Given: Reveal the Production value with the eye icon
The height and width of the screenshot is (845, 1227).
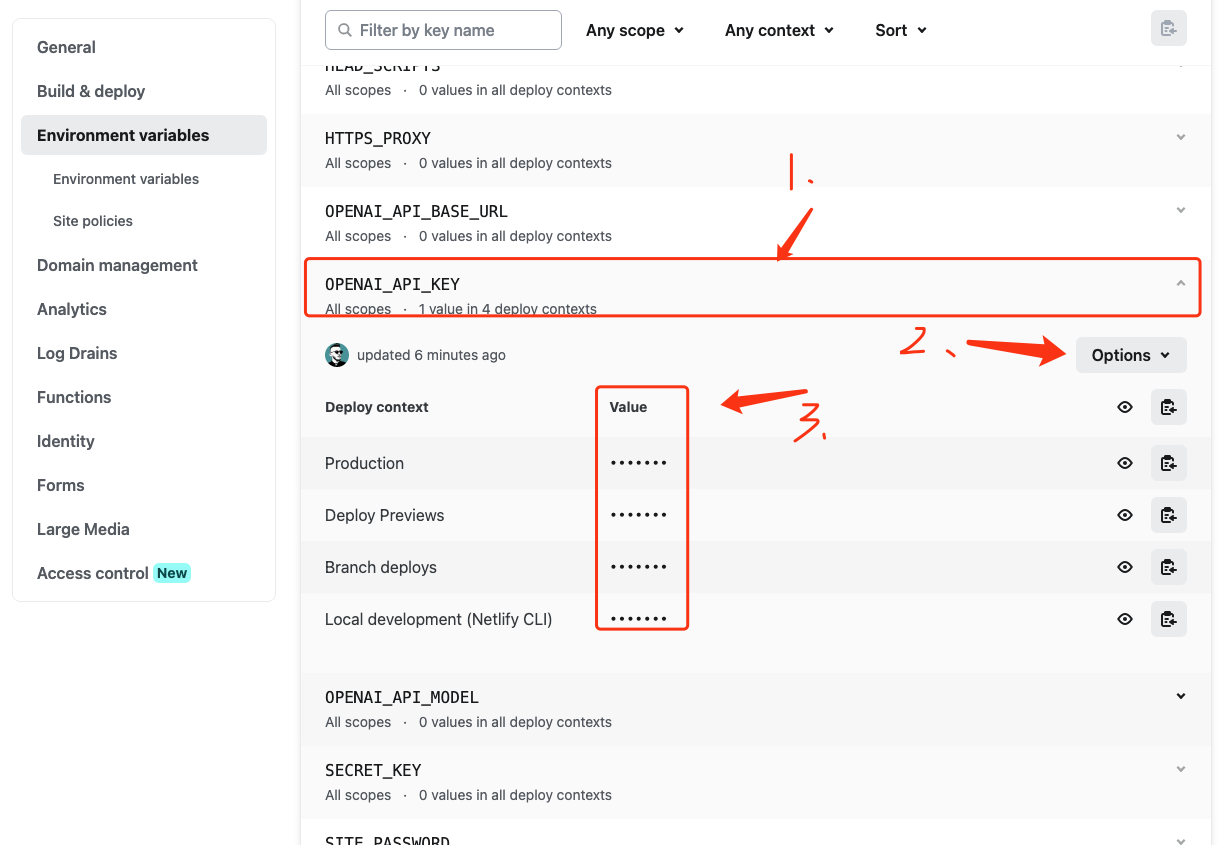Looking at the screenshot, I should [x=1125, y=463].
